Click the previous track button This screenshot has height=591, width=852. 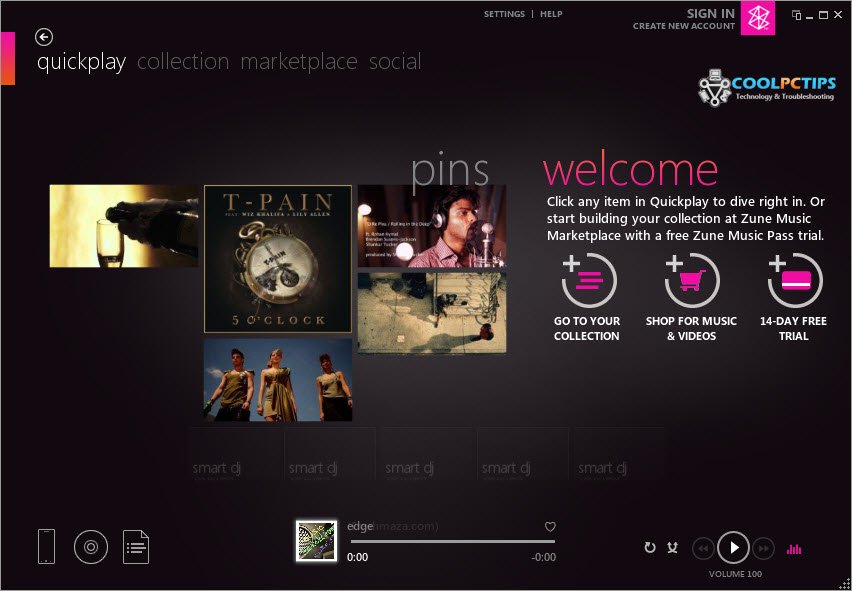point(703,549)
